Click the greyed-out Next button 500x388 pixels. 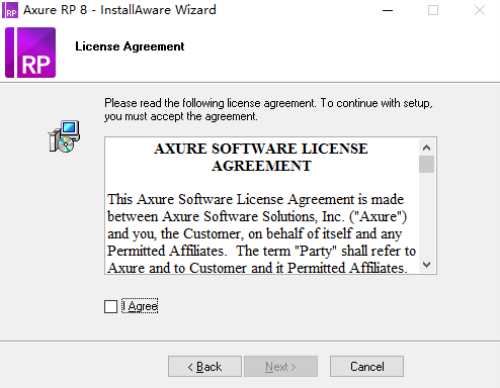(281, 367)
